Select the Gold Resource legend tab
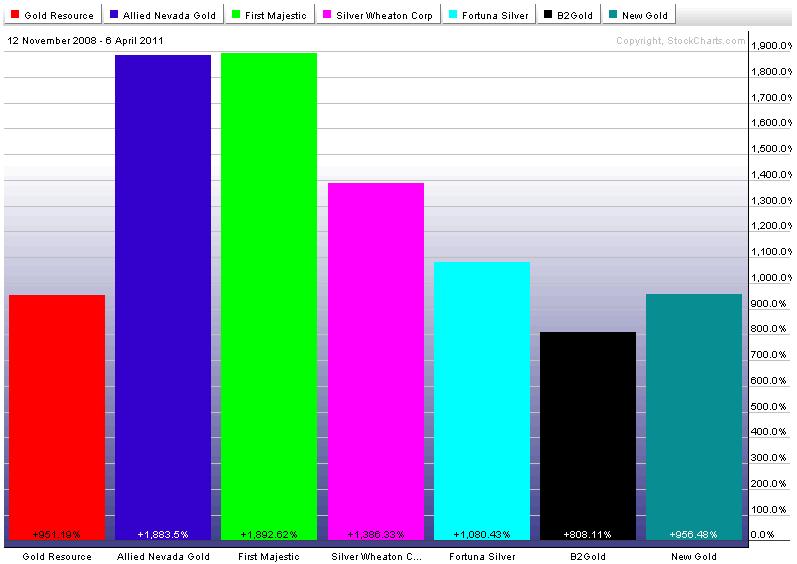 [53, 15]
